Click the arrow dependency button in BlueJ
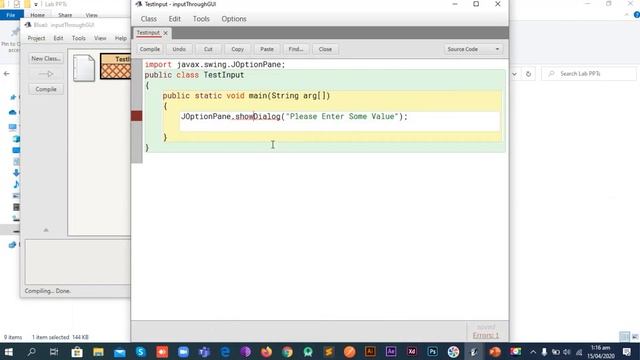Image resolution: width=640 pixels, height=360 pixels. (46, 74)
